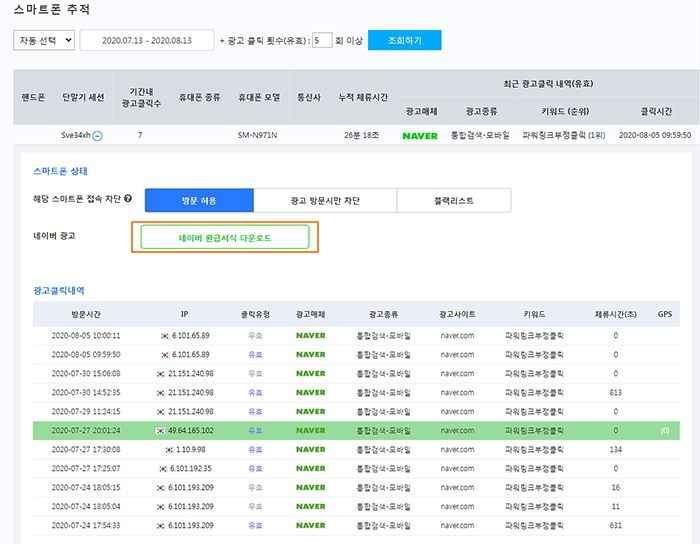700x544 pixels.
Task: Click the NAVER logo in 2020-08-05 10:00:11 row
Action: (311, 336)
